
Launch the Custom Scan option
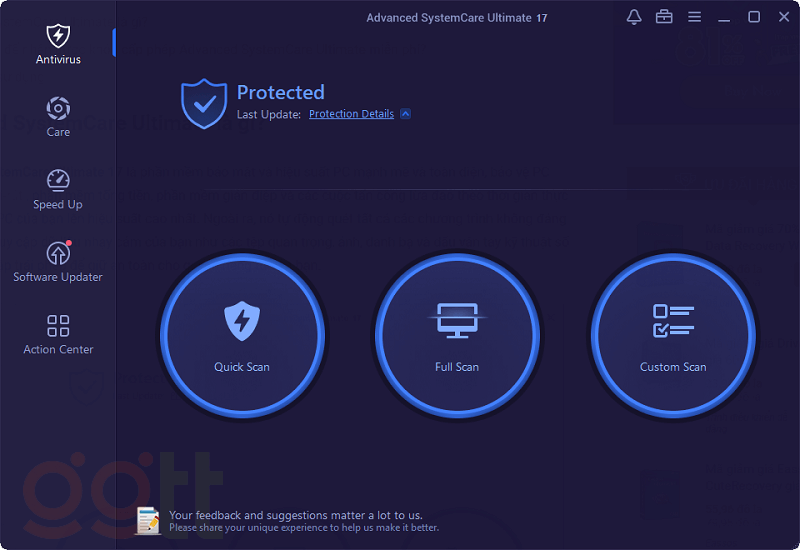[673, 336]
